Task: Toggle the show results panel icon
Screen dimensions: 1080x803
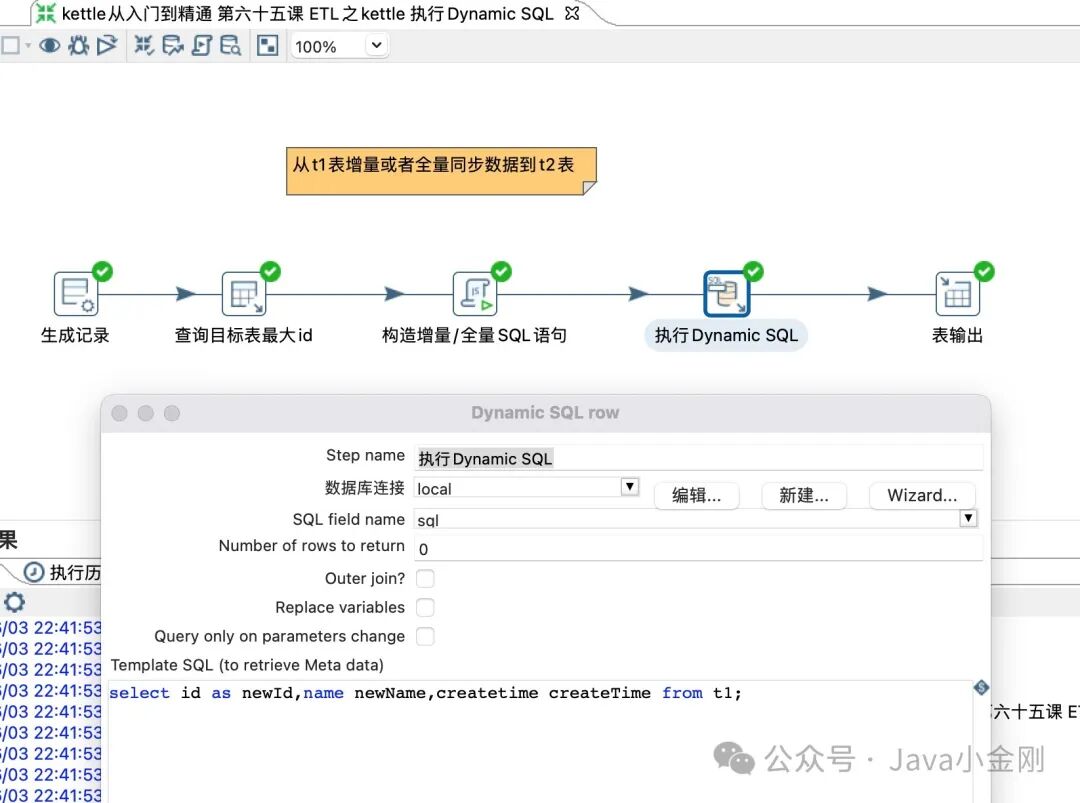Action: pyautogui.click(x=266, y=45)
